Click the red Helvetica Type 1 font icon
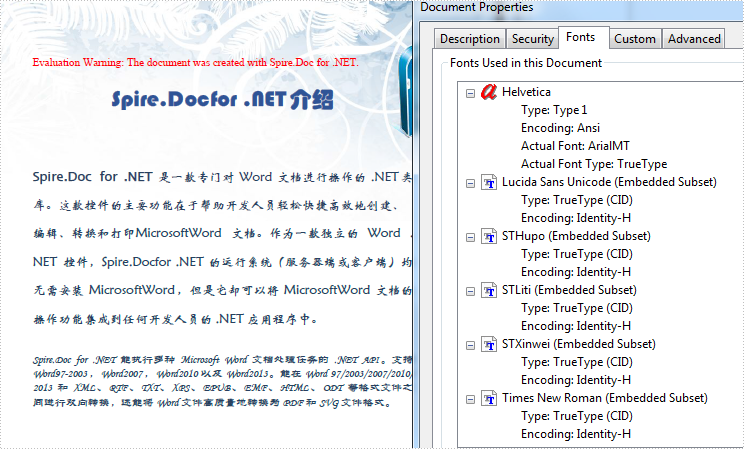This screenshot has width=744, height=449. pos(489,92)
